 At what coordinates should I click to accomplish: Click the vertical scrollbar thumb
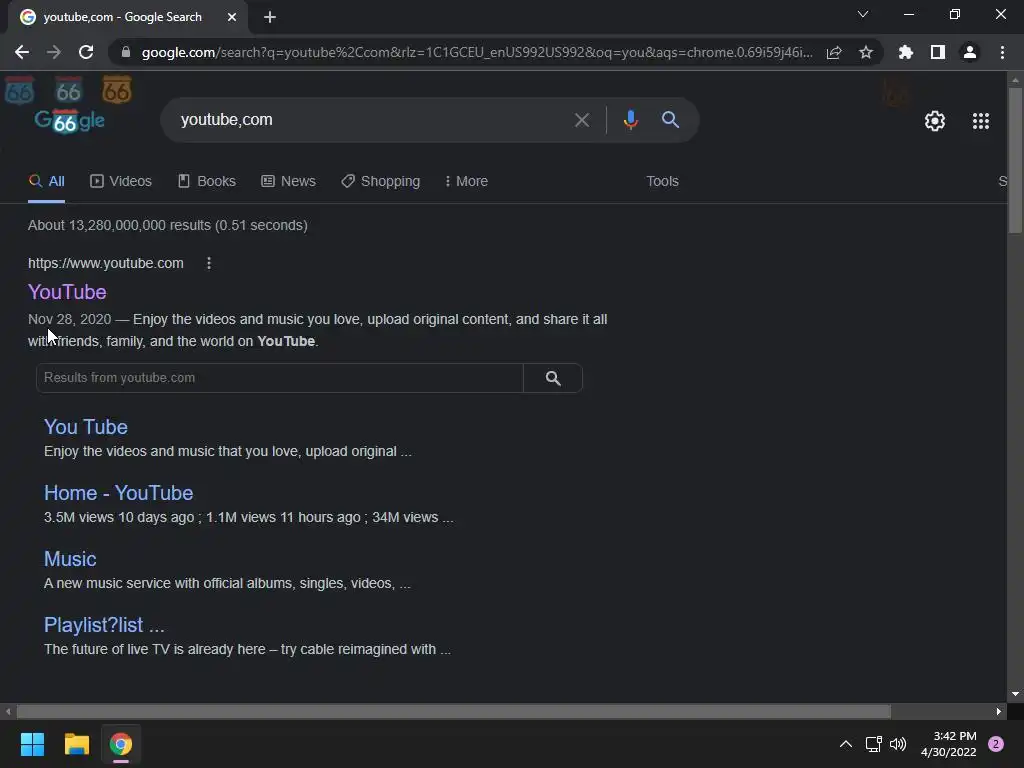pyautogui.click(x=1015, y=160)
